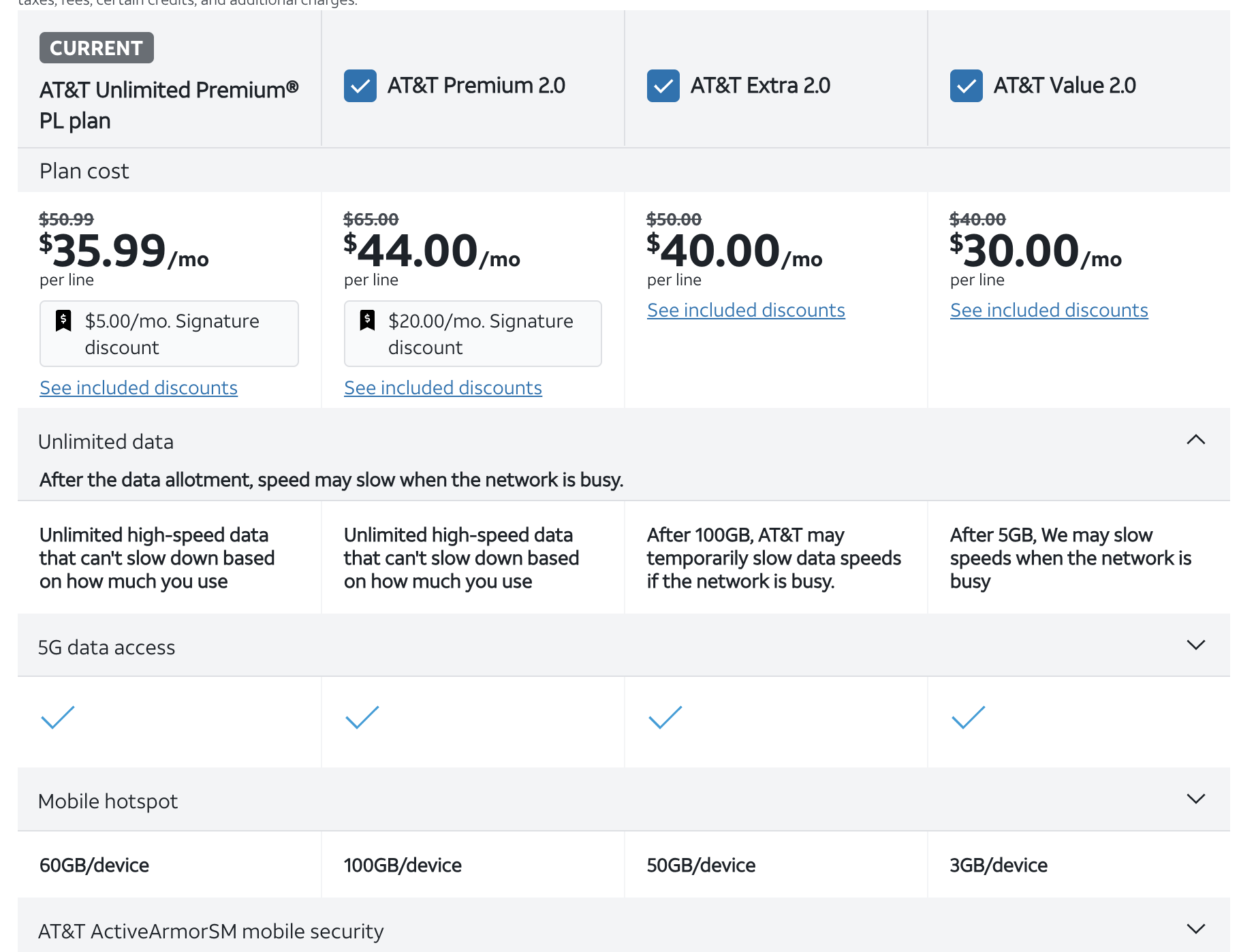Open included discounts for current Unlimited Premium plan

[138, 387]
